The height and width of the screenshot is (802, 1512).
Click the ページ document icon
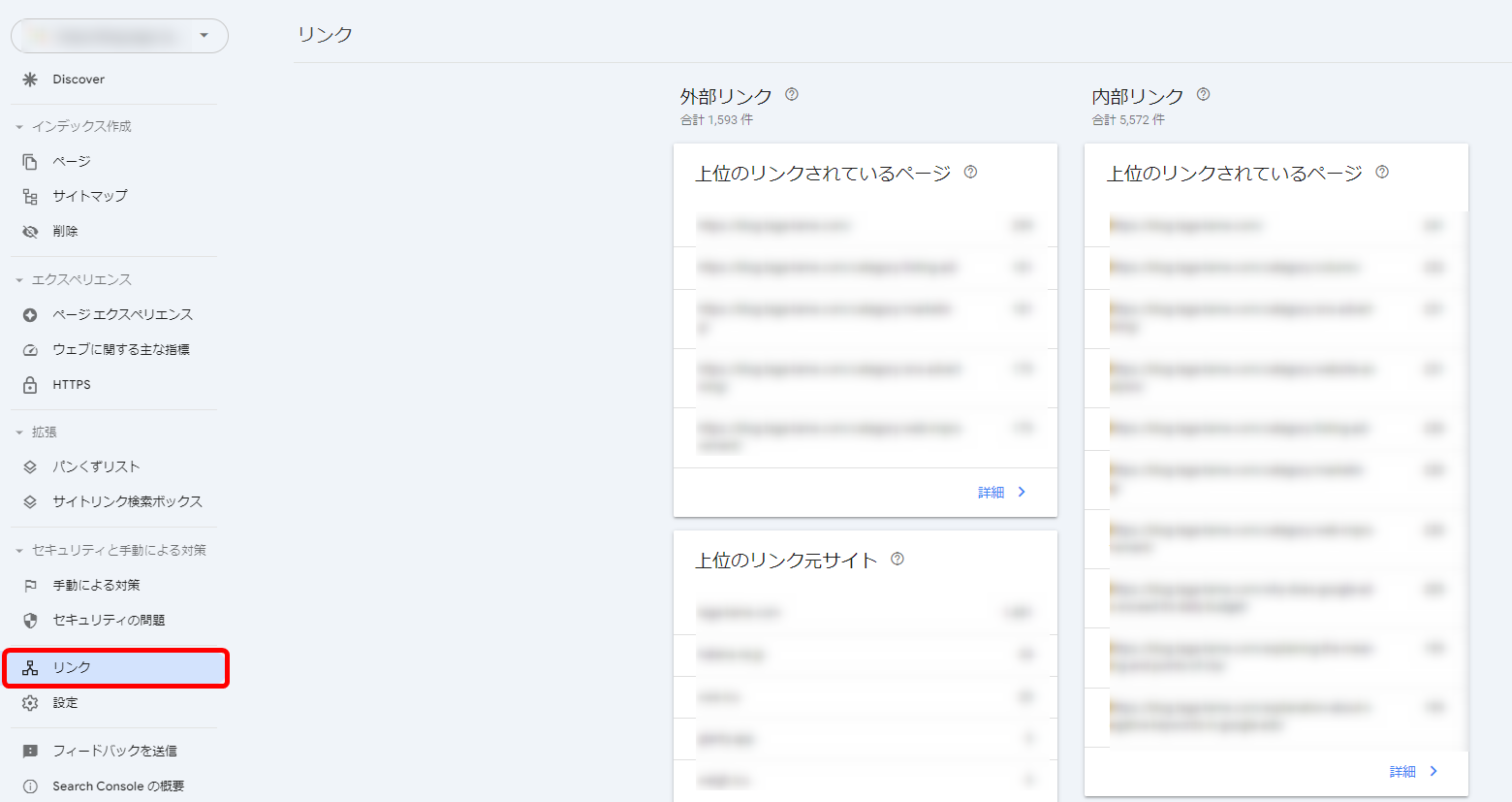click(30, 162)
